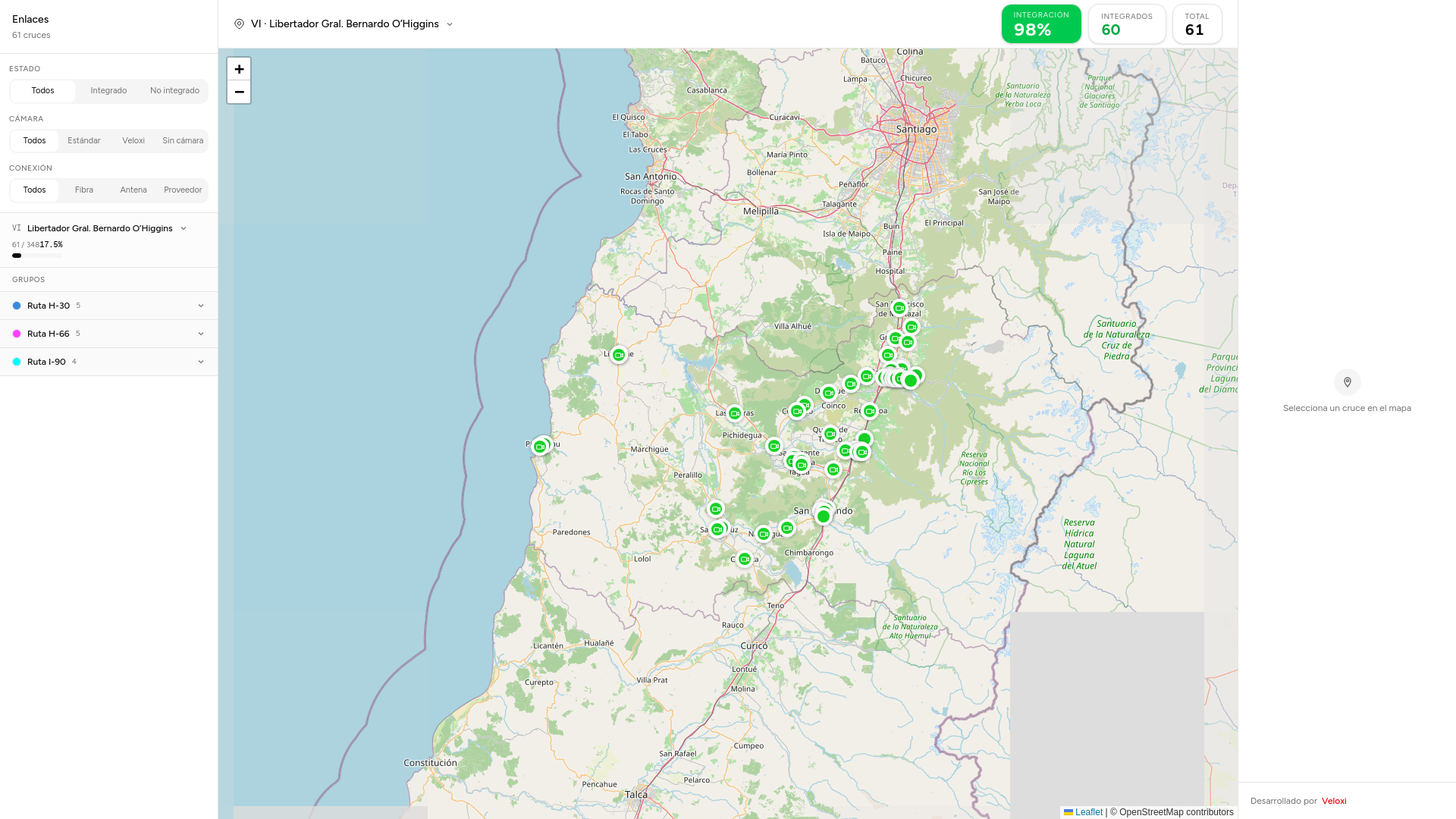Screen dimensions: 1456x819
Task: Expand the Ruta H-30 group
Action: pyautogui.click(x=200, y=306)
